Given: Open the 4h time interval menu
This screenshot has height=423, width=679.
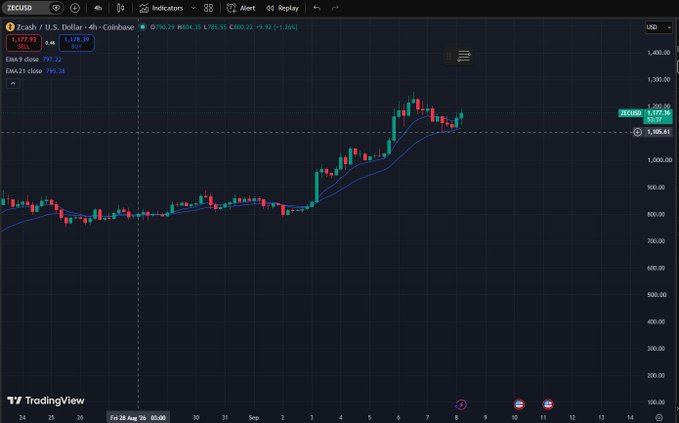Looking at the screenshot, I should 98,8.
